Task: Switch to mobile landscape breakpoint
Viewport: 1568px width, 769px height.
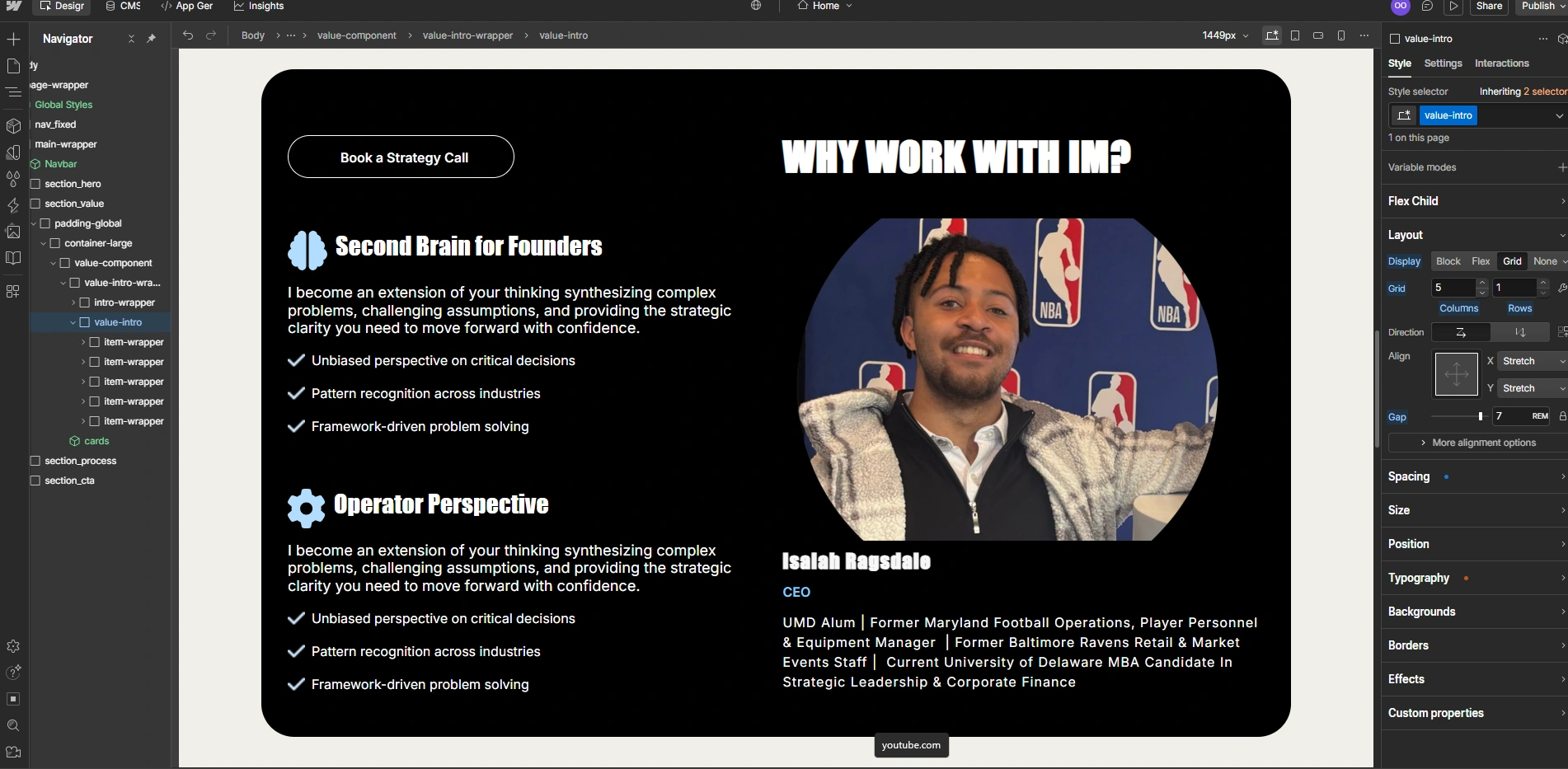Action: [x=1318, y=35]
